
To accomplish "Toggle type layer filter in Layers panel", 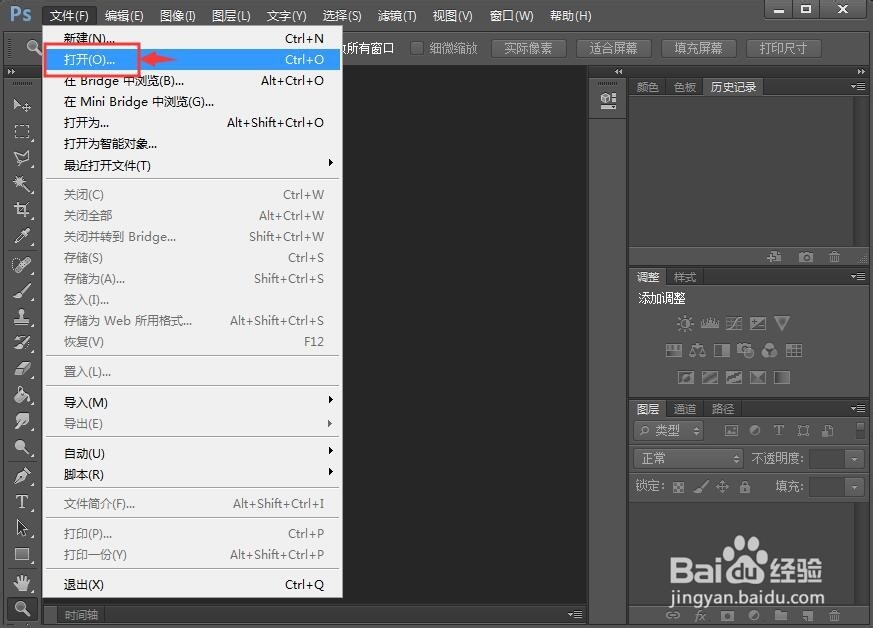I will pyautogui.click(x=779, y=430).
